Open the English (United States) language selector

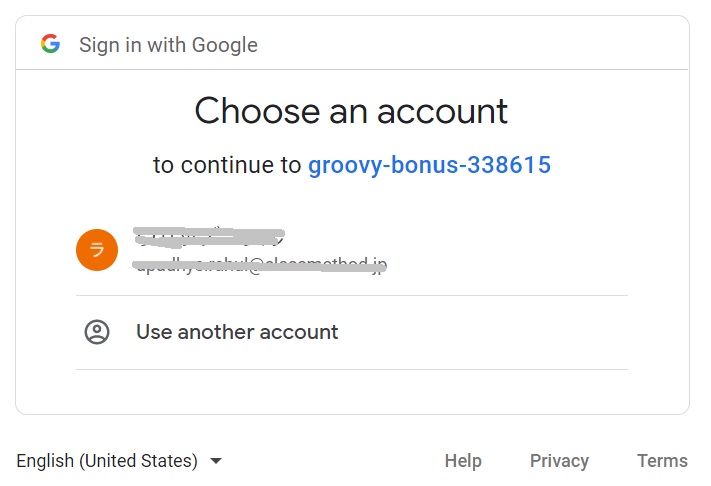120,461
